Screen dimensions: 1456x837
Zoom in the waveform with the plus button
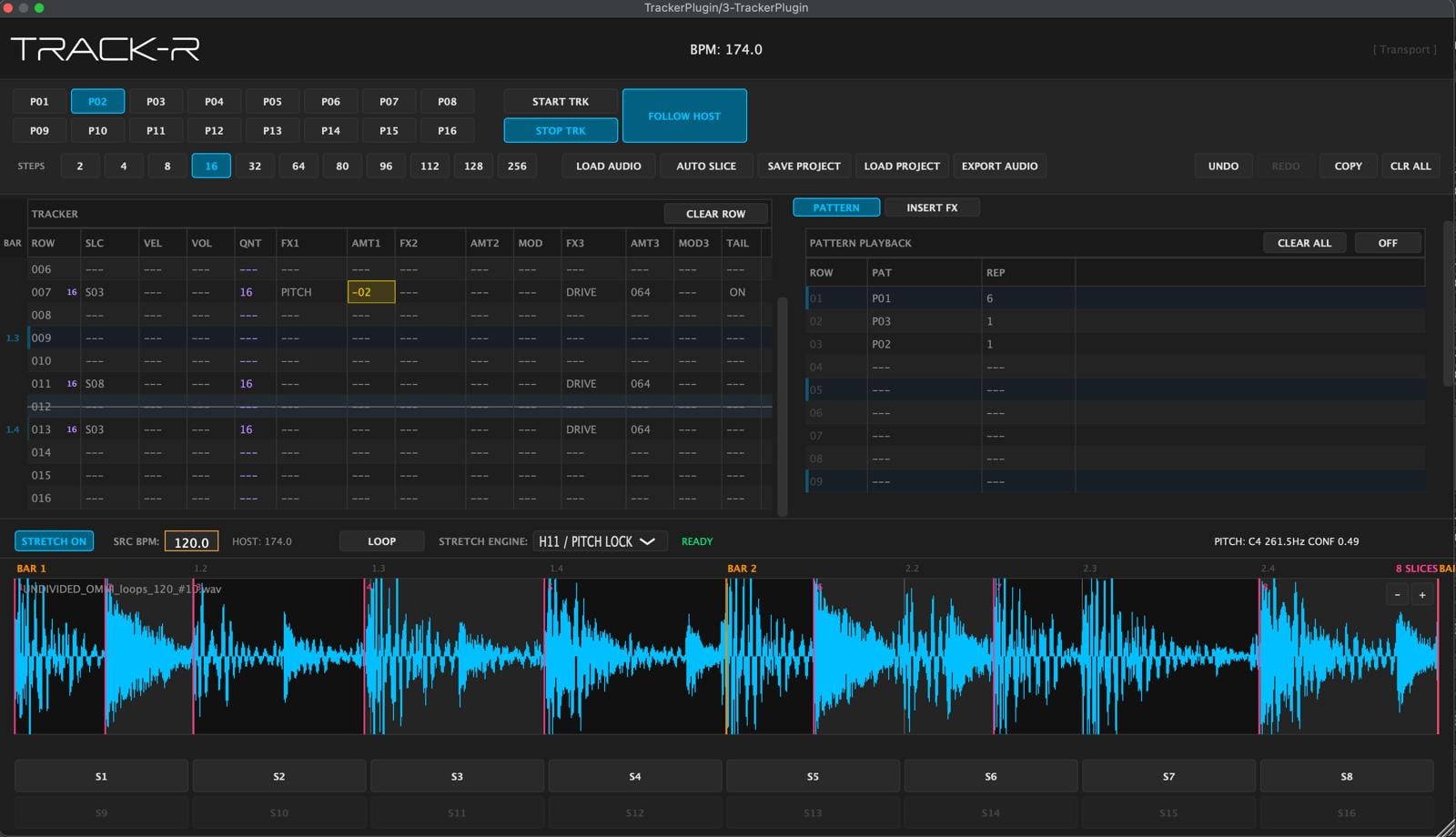[1422, 595]
